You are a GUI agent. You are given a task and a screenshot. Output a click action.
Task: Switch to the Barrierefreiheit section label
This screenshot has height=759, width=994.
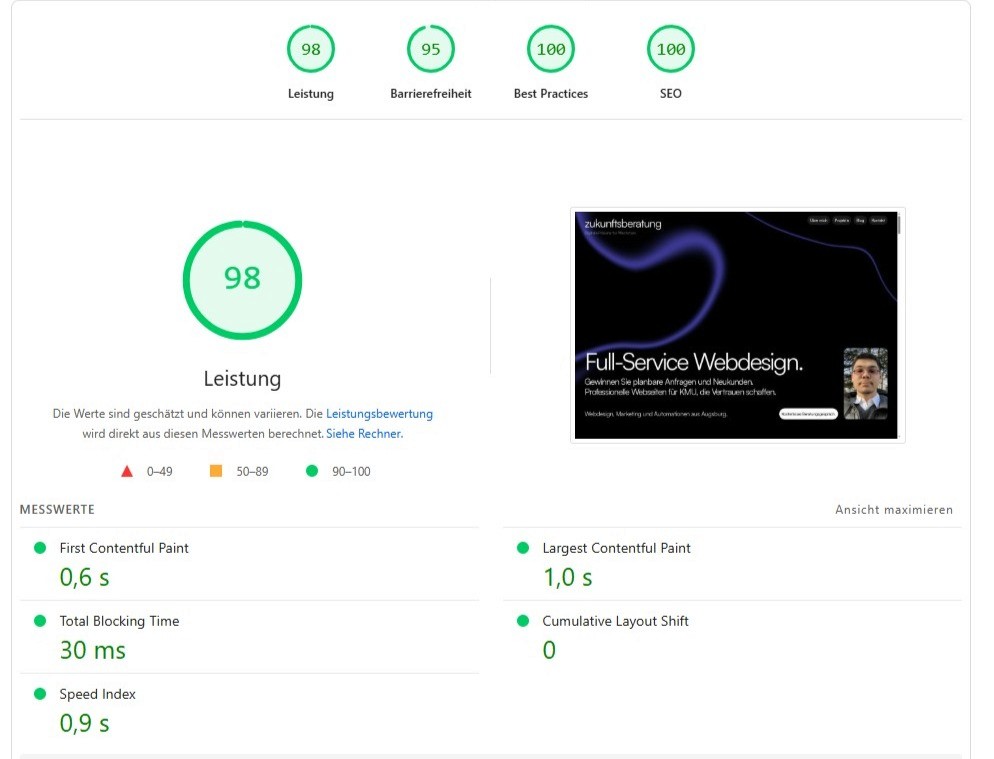click(x=430, y=94)
